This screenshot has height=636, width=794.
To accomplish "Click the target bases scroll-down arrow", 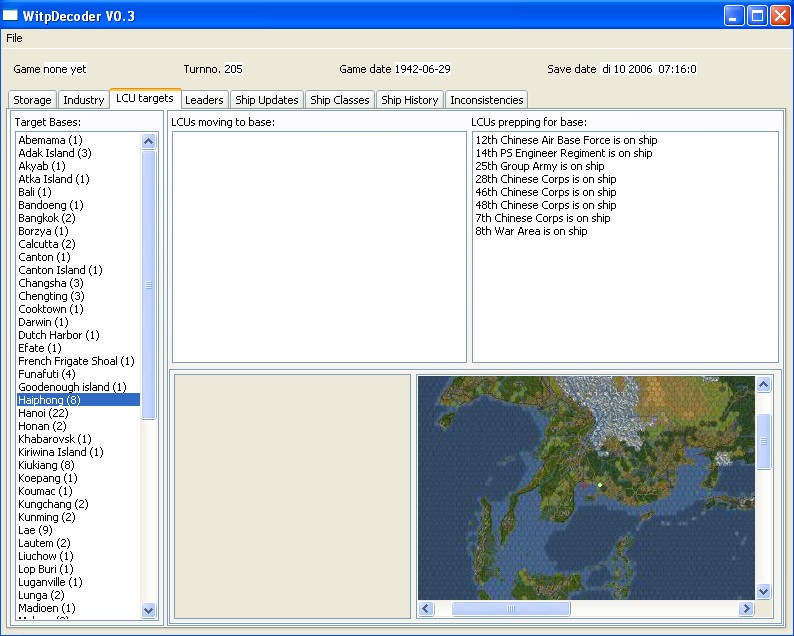I will 149,609.
